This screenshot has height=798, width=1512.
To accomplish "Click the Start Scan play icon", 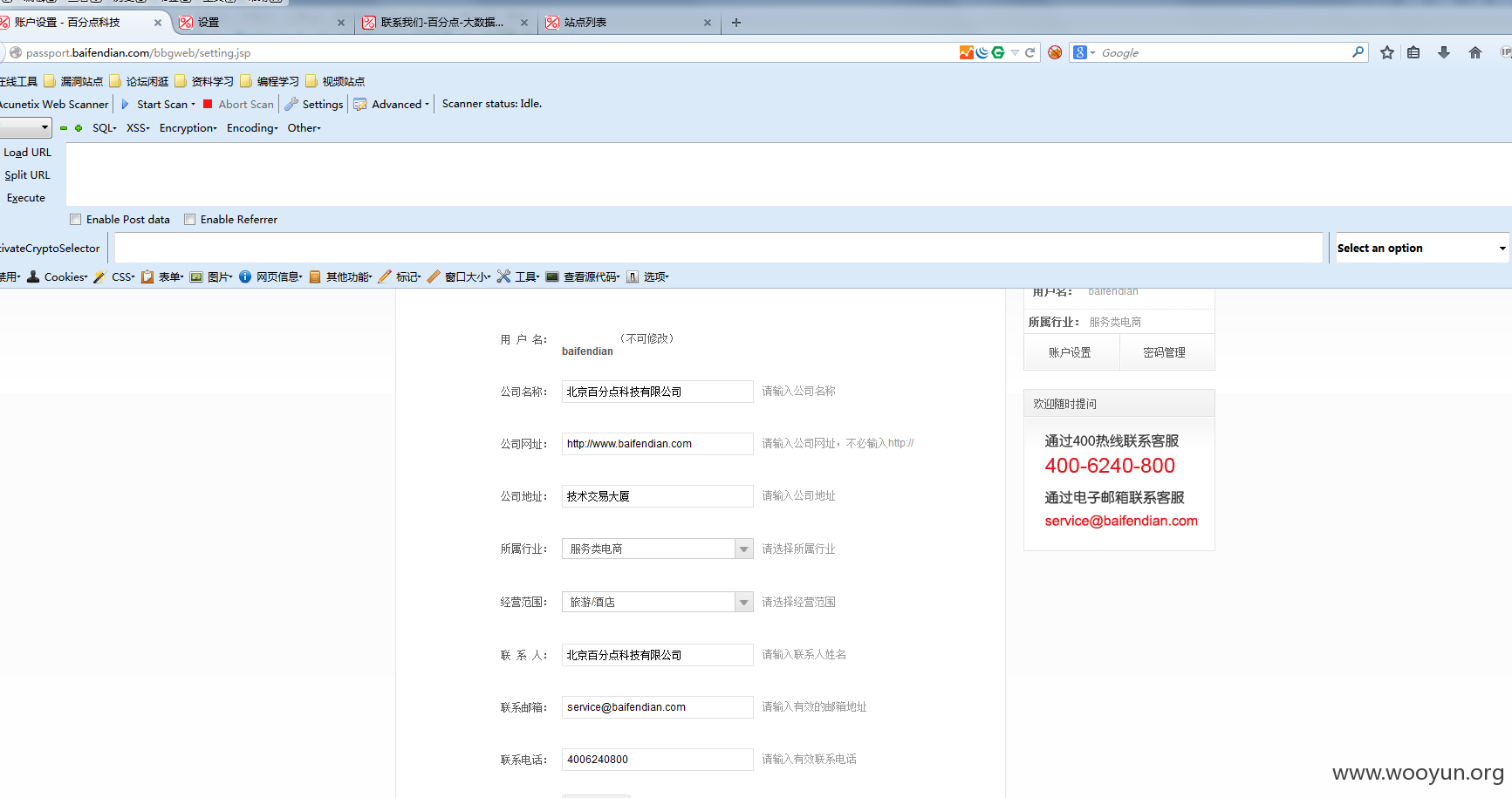I will [125, 104].
